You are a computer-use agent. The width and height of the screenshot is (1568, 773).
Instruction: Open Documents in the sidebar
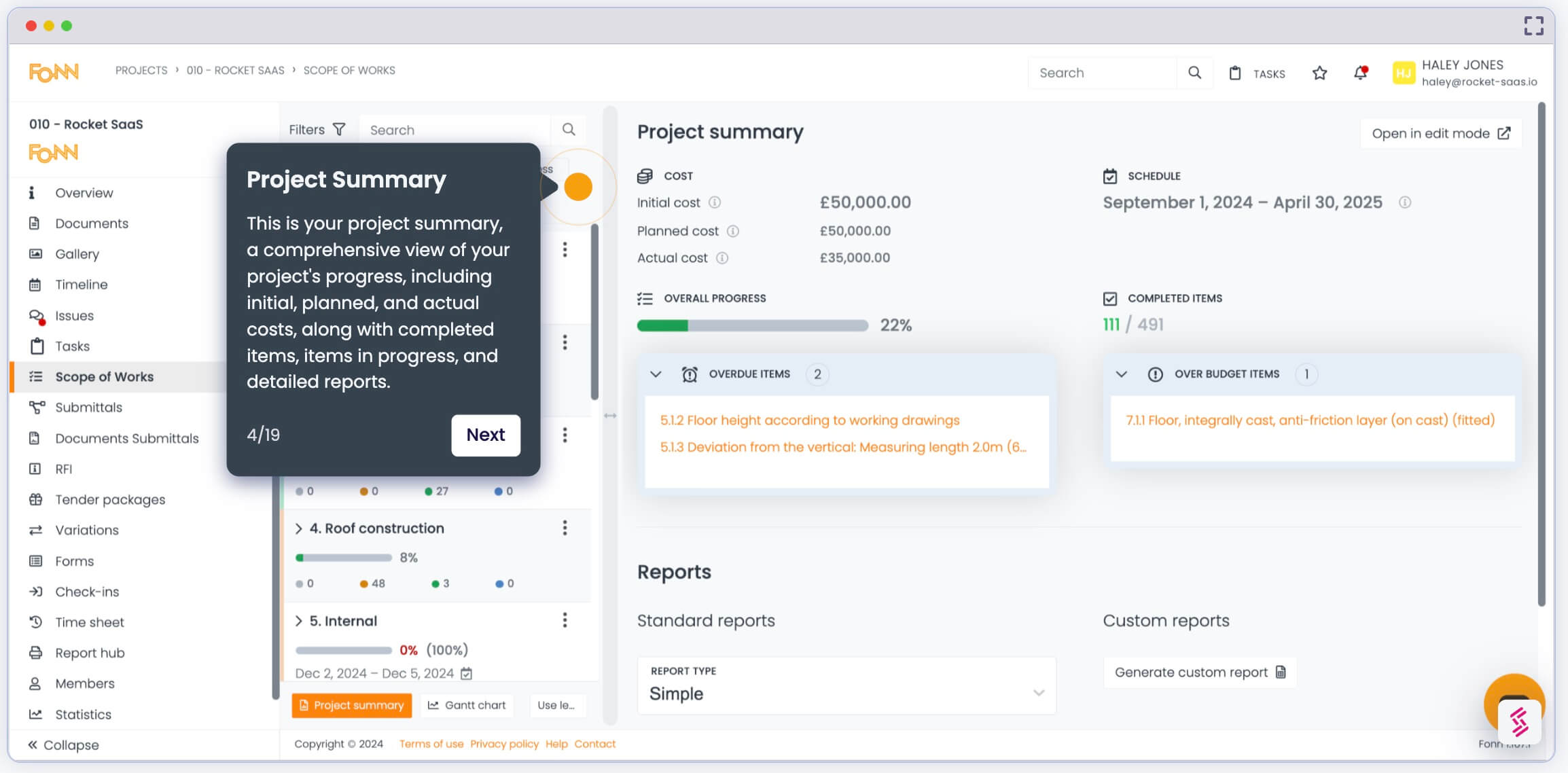pos(91,223)
